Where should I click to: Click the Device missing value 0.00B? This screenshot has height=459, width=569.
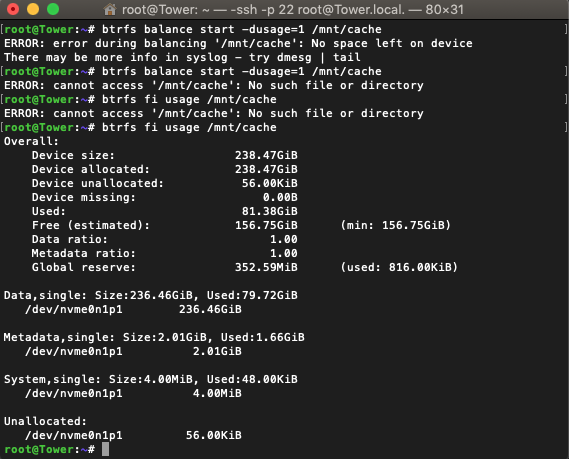coord(280,197)
